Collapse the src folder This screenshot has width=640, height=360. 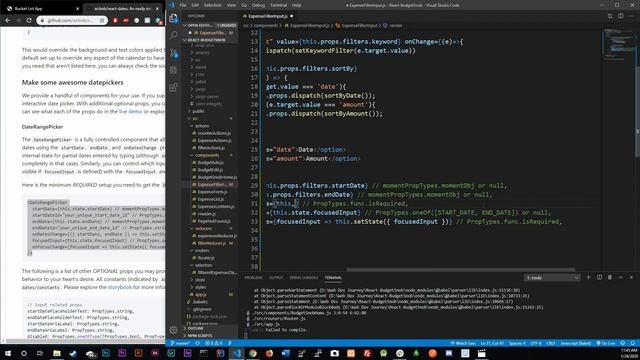click(x=195, y=118)
